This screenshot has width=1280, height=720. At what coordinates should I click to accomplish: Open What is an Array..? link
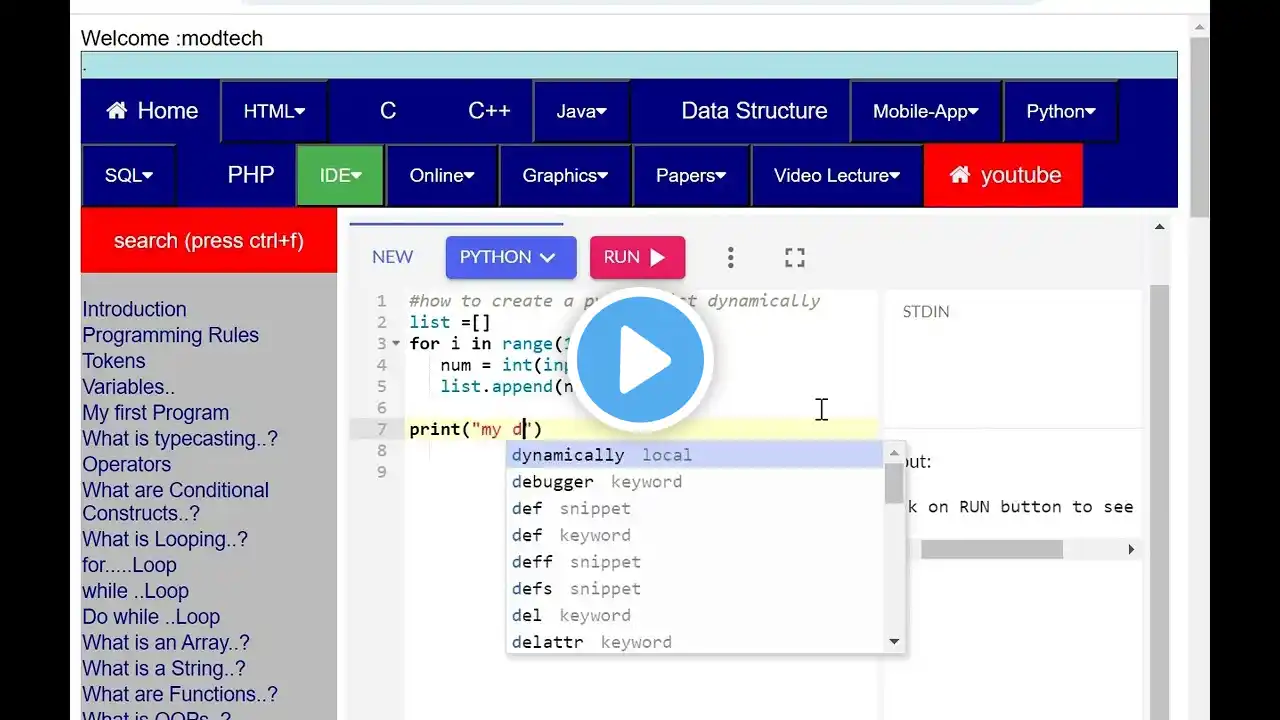[x=166, y=644]
